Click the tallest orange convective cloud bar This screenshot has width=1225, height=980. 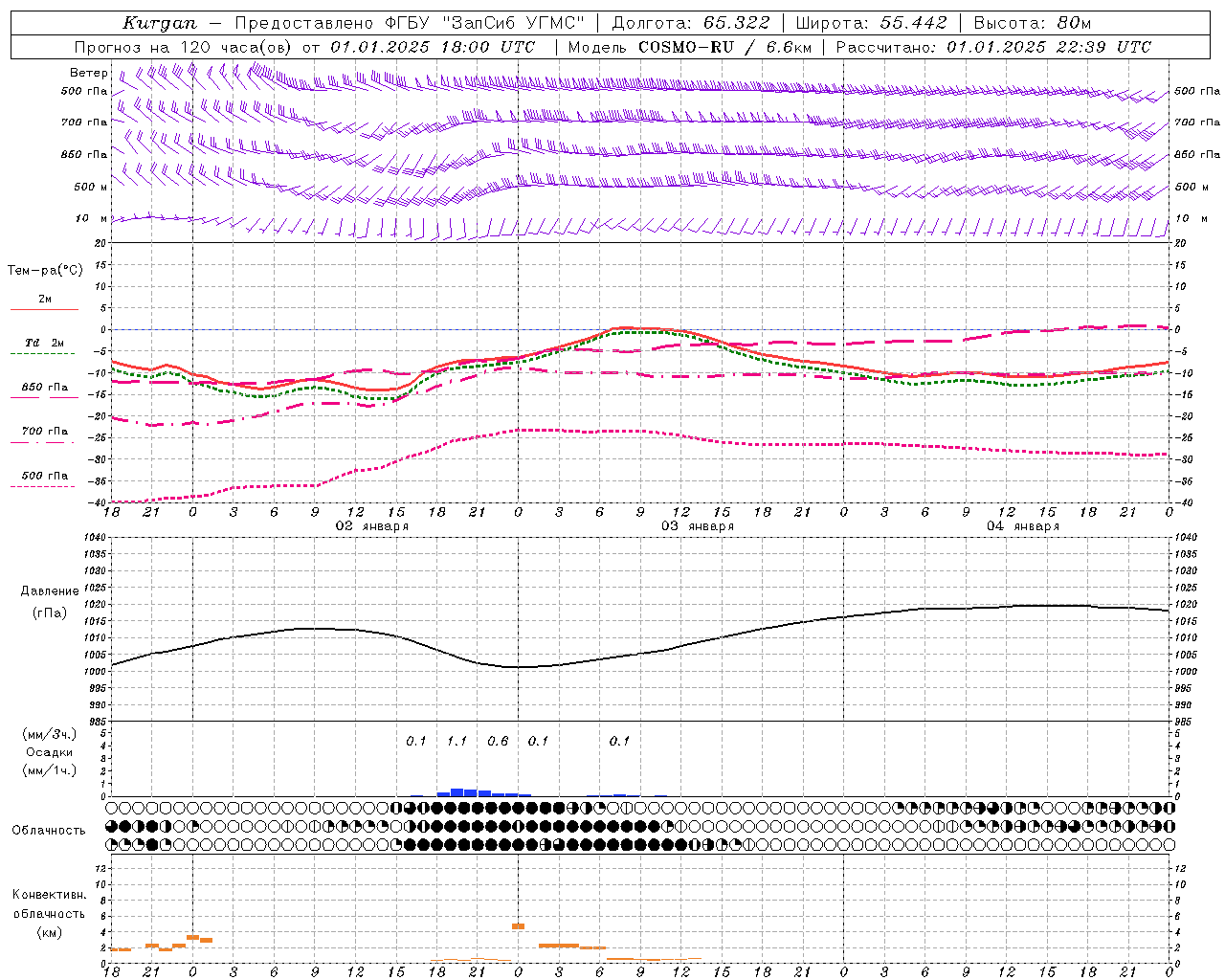pos(518,926)
